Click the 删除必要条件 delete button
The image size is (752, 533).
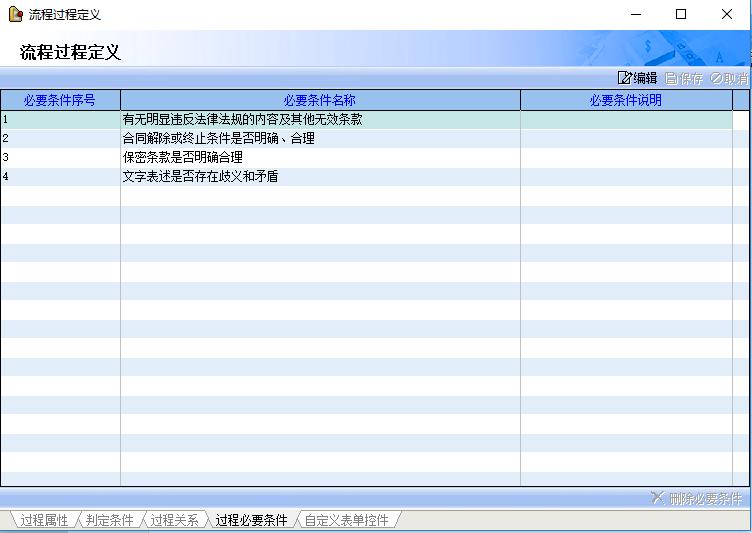pos(697,498)
